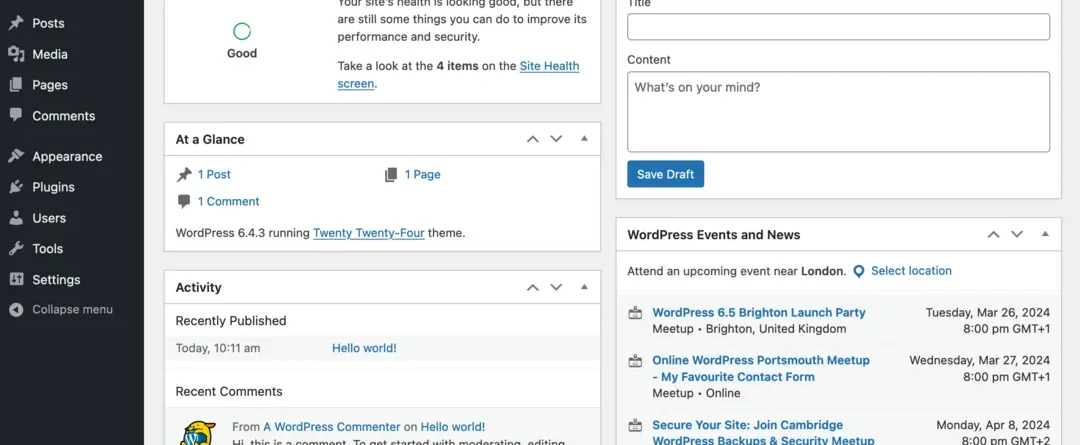Viewport: 1080px width, 445px height.
Task: Move Activity panel up
Action: click(532, 287)
